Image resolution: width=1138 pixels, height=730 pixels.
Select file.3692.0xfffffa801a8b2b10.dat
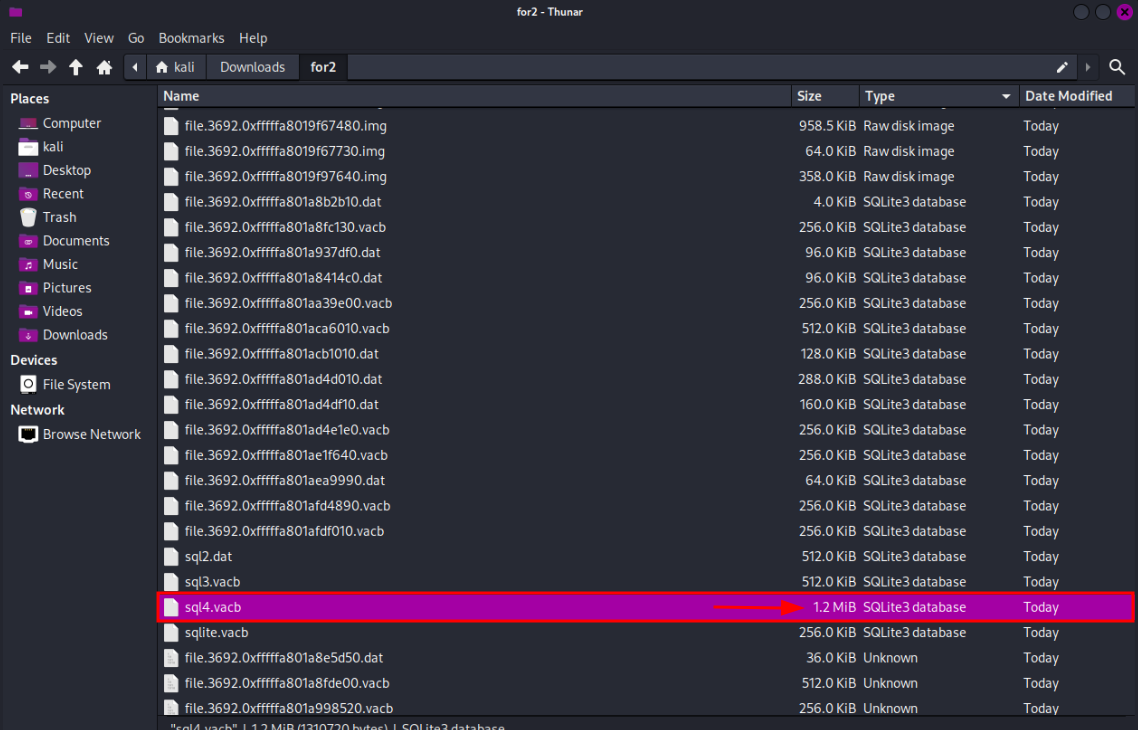pos(646,202)
